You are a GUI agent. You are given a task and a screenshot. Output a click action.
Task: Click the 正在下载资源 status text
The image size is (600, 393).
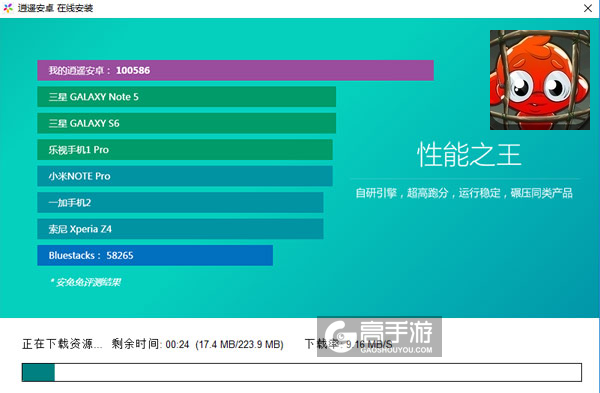point(62,344)
